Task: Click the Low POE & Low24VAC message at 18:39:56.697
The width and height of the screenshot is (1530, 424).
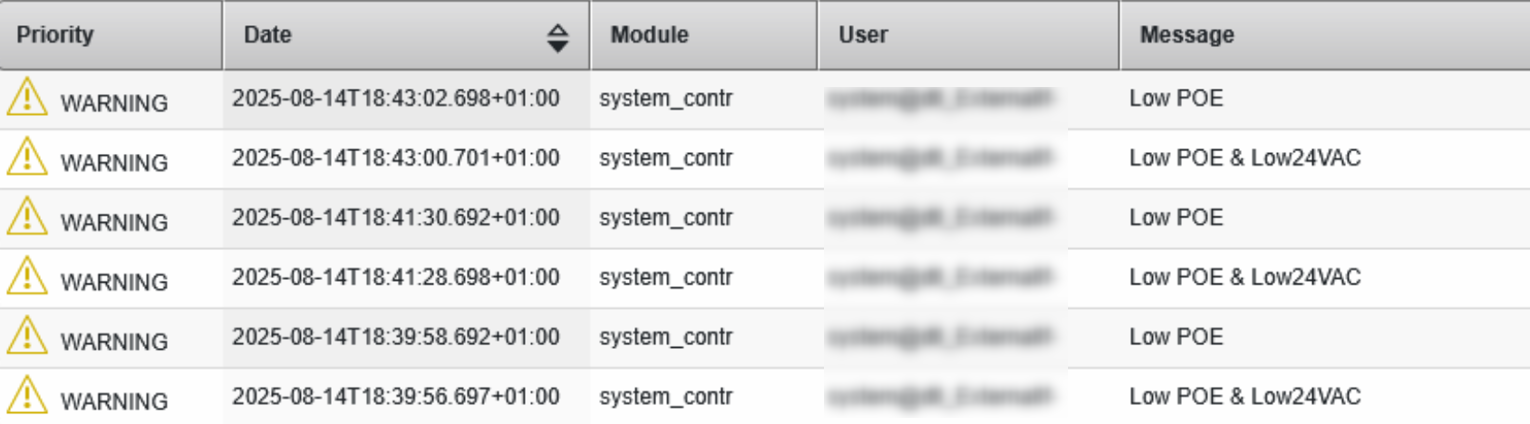Action: pos(1245,397)
